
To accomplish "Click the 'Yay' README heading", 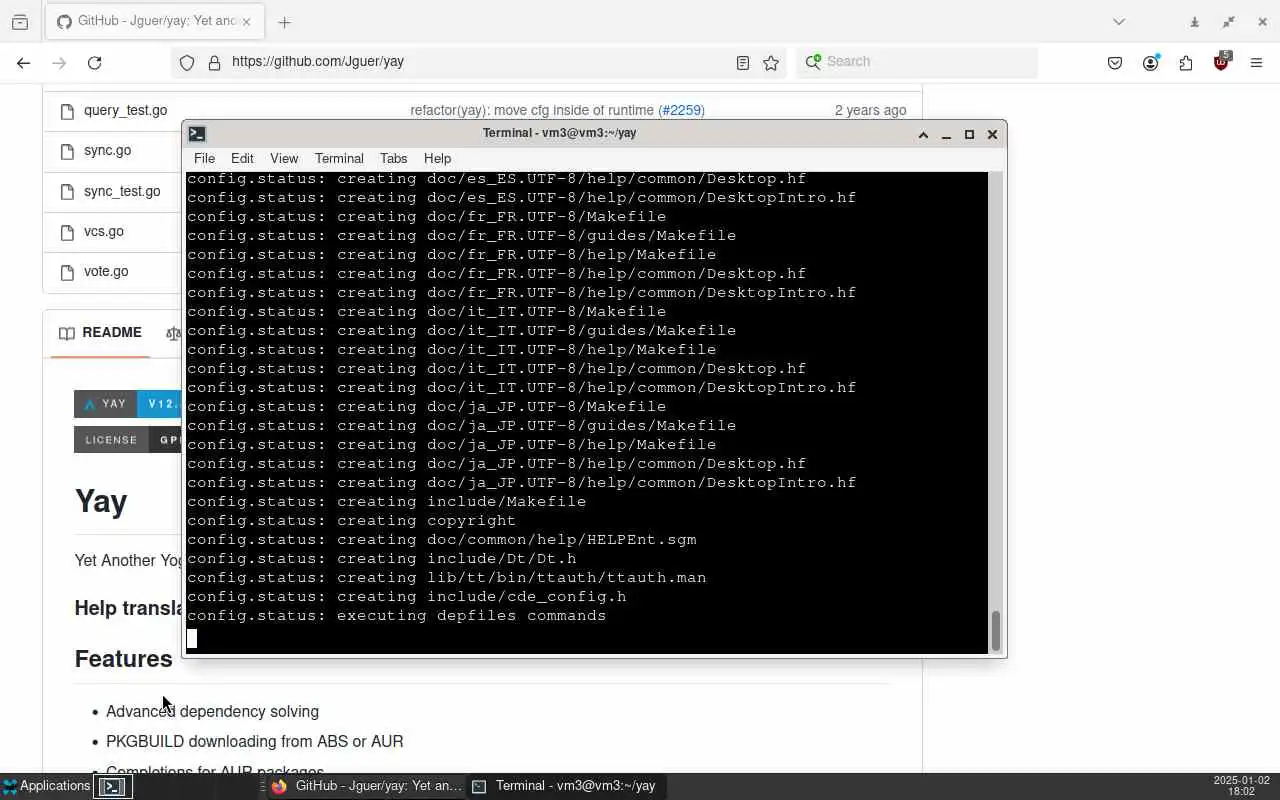I will point(101,500).
